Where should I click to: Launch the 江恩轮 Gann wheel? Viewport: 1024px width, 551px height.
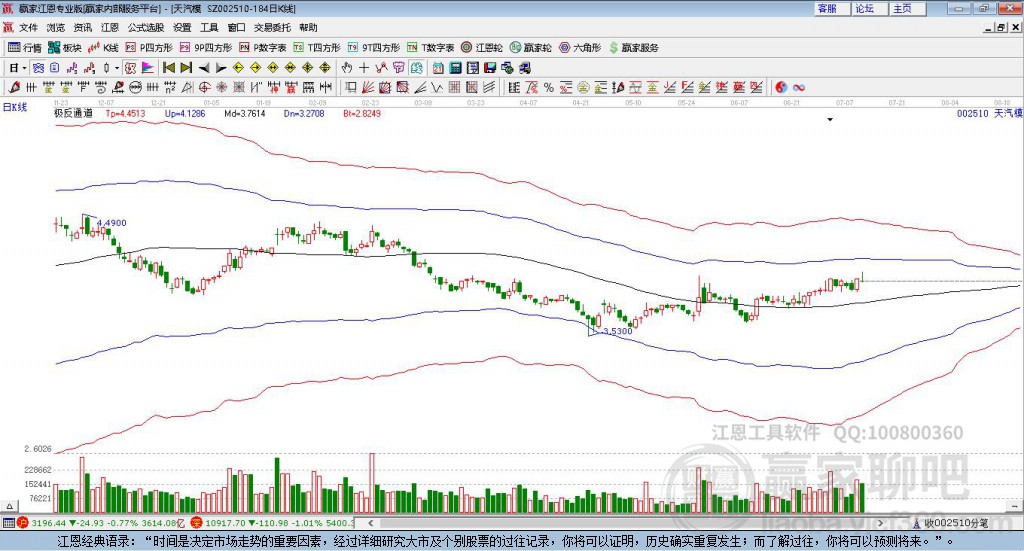(482, 48)
